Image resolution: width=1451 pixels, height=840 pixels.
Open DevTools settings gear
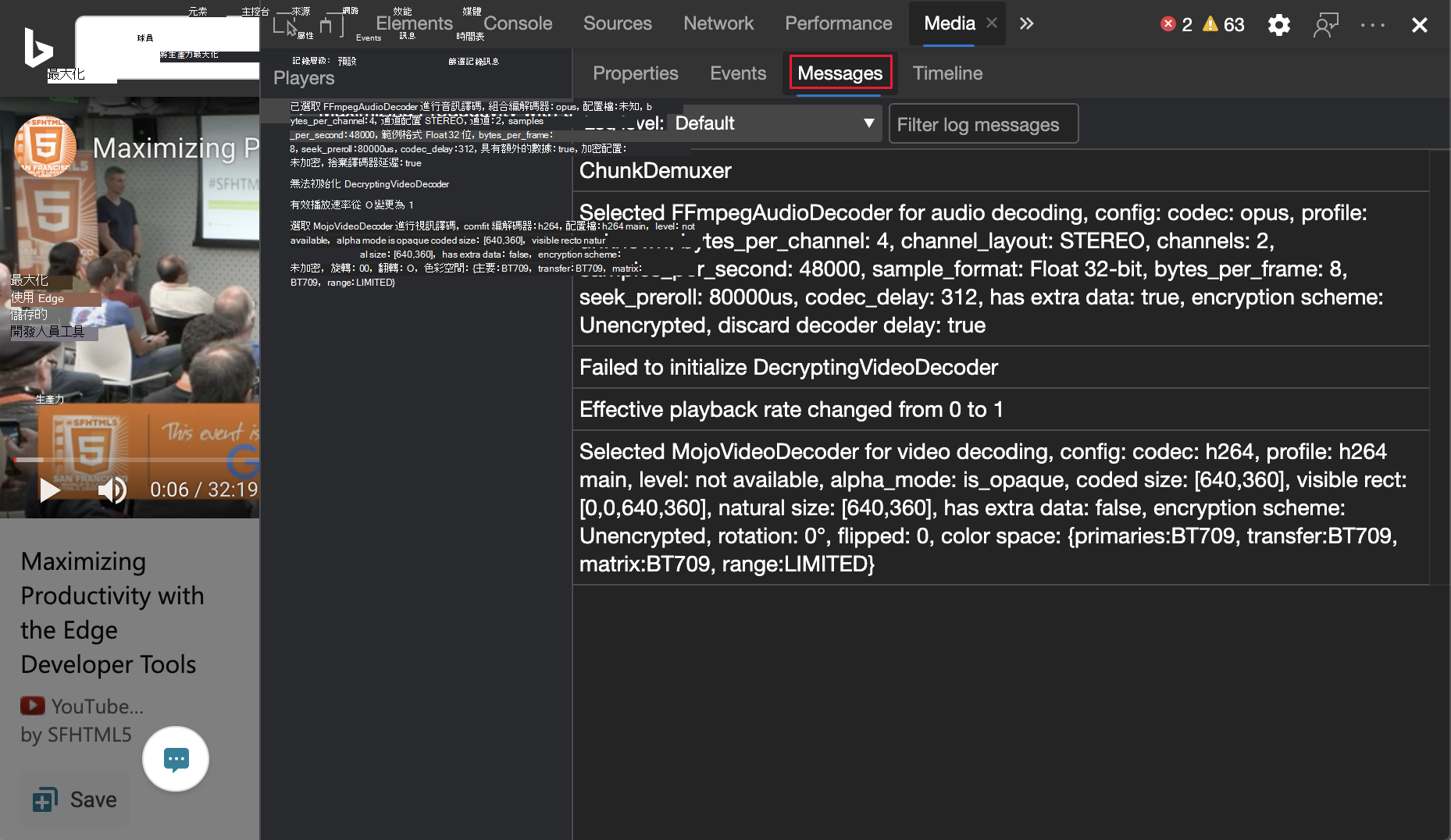point(1278,25)
